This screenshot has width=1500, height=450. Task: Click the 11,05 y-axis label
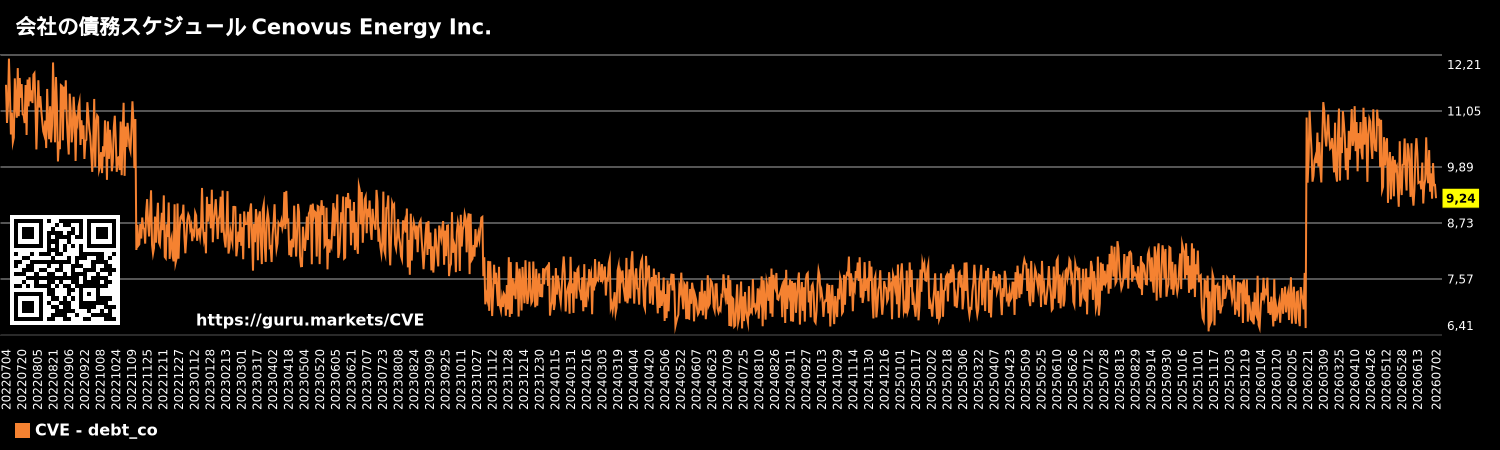1464,111
